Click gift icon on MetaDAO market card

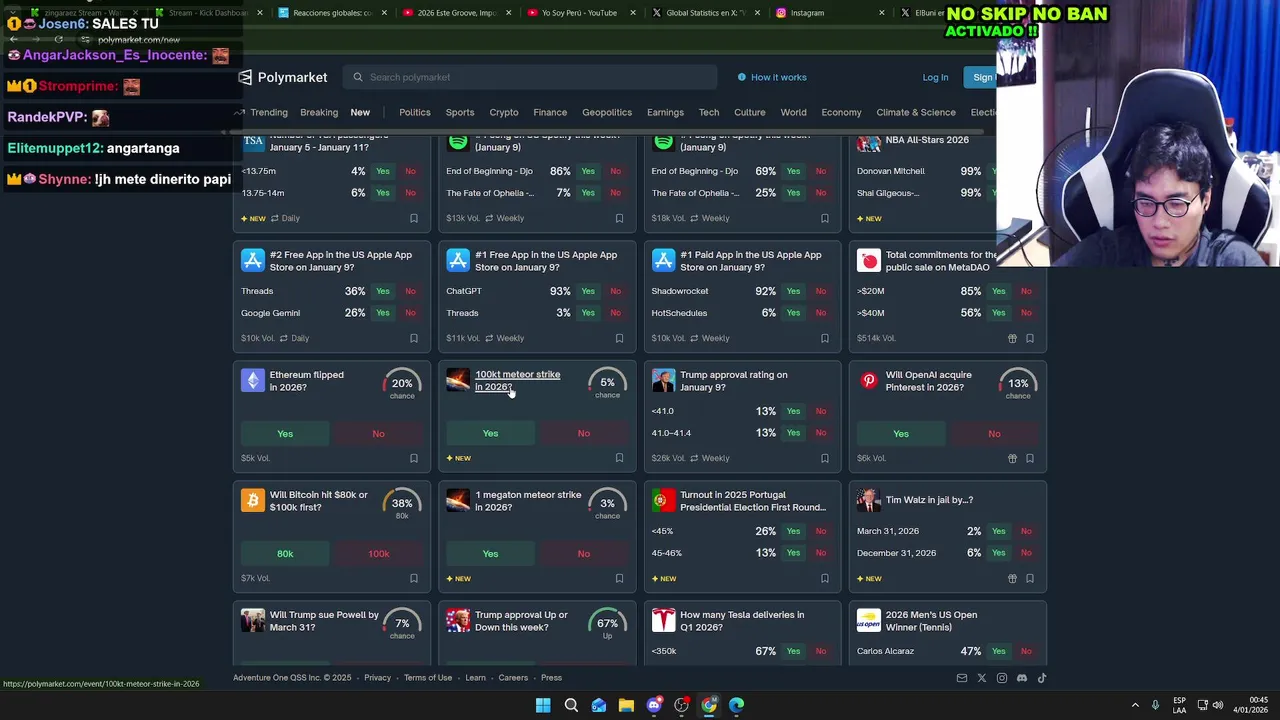pyautogui.click(x=1012, y=338)
